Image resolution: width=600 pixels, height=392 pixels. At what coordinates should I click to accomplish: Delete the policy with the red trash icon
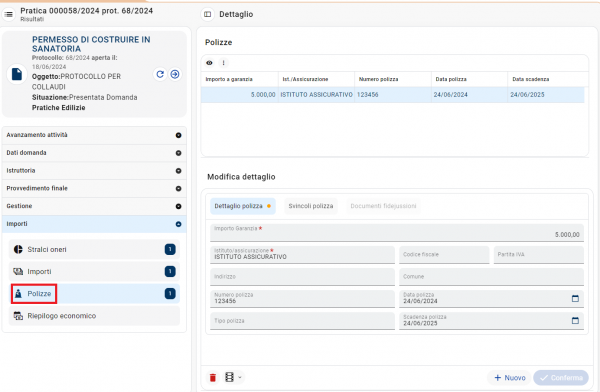(213, 377)
